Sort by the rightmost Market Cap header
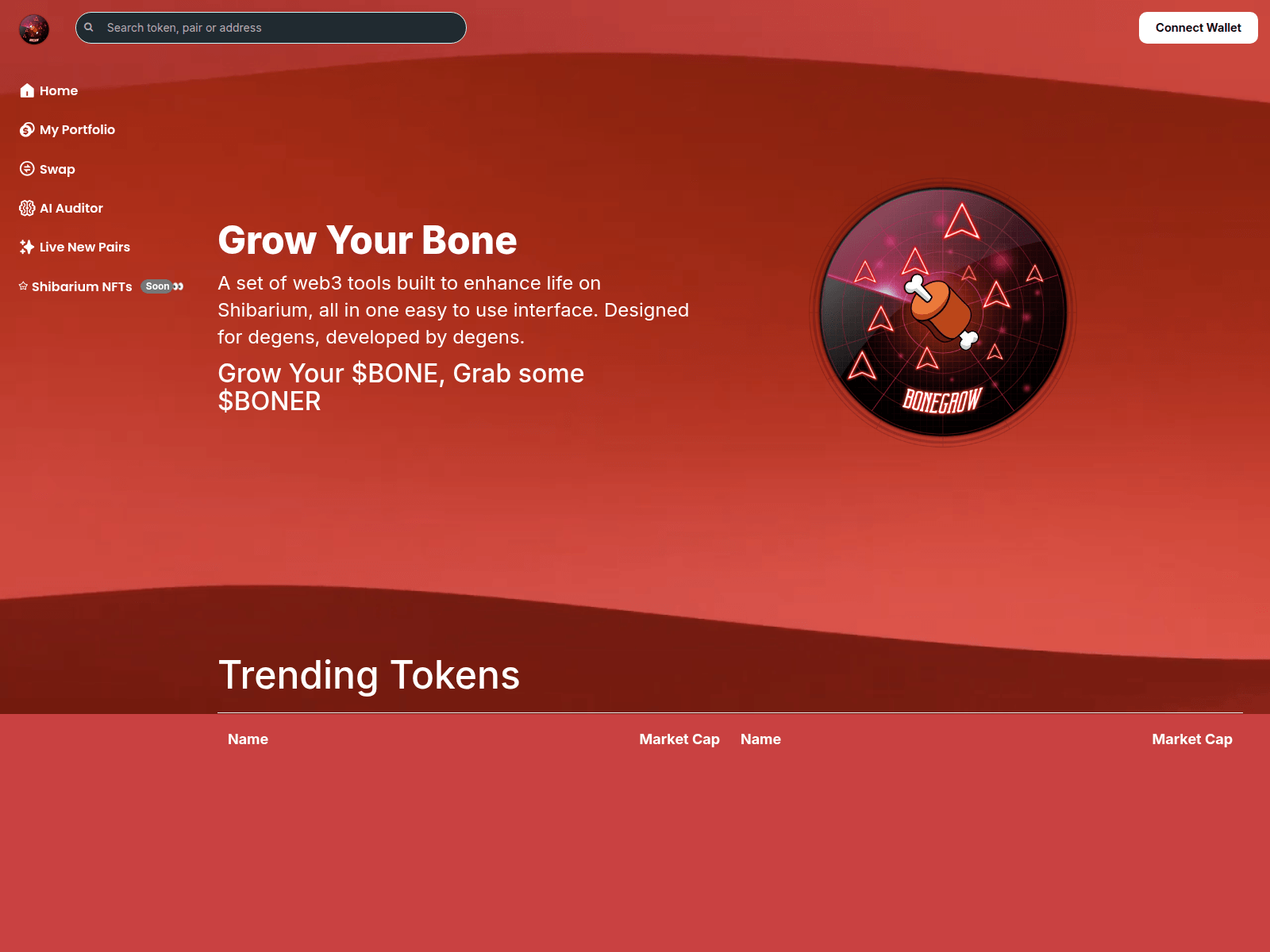Screen dimensions: 1270x952 pyautogui.click(x=1191, y=739)
